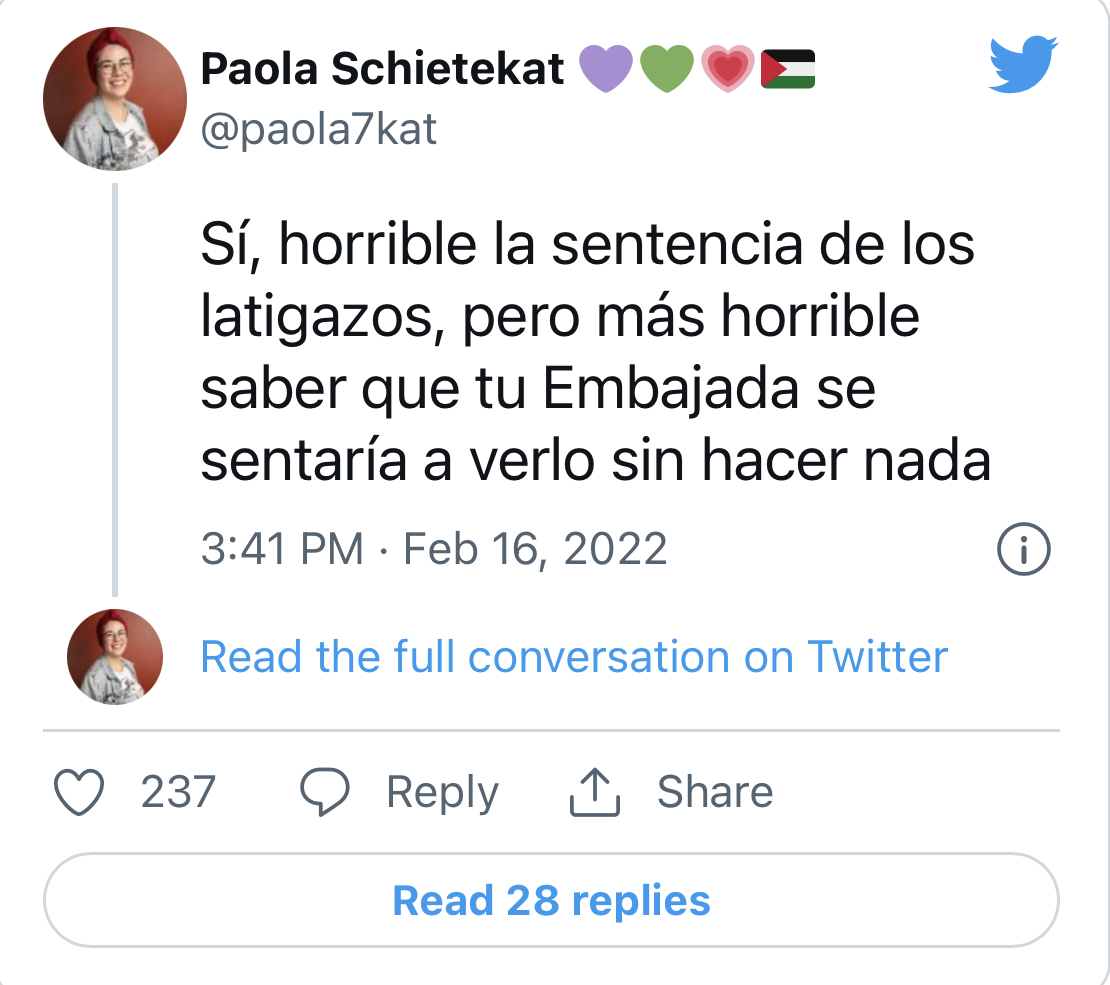Click the @paola7kat handle
Viewport: 1110px width, 985px height.
(319, 130)
